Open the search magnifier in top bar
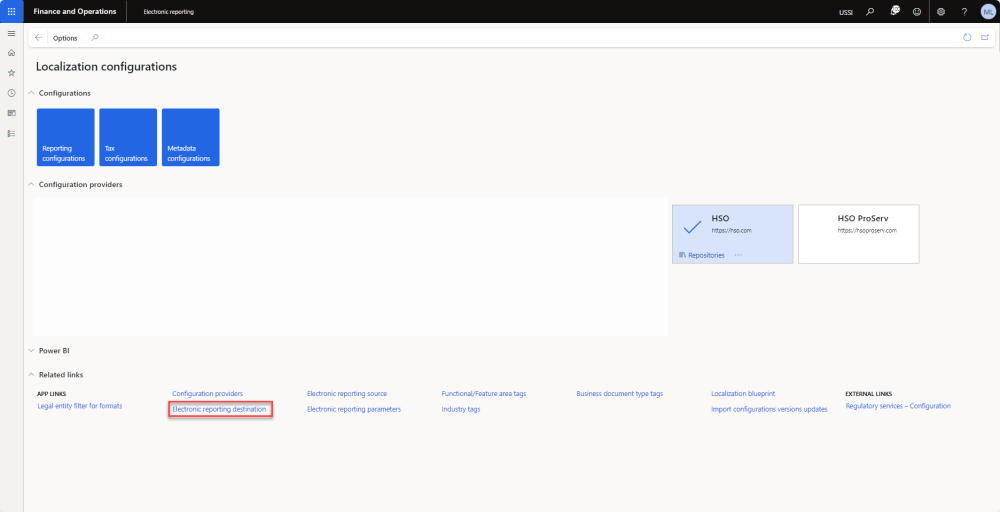Screen dimensions: 1000x512 (x=870, y=11)
